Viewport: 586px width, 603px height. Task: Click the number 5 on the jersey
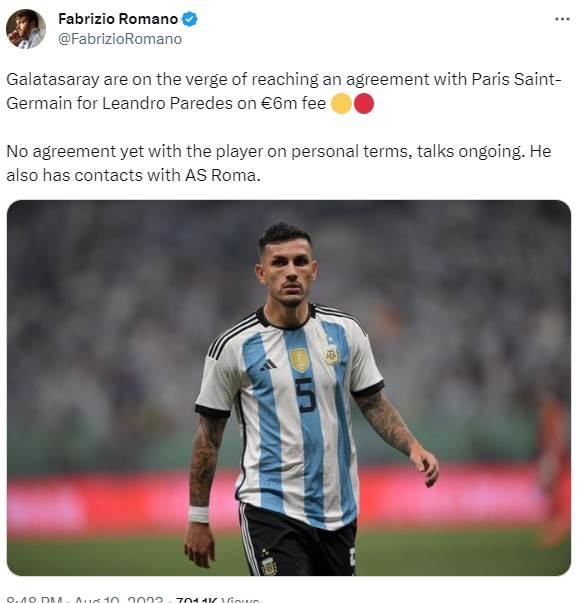(306, 395)
